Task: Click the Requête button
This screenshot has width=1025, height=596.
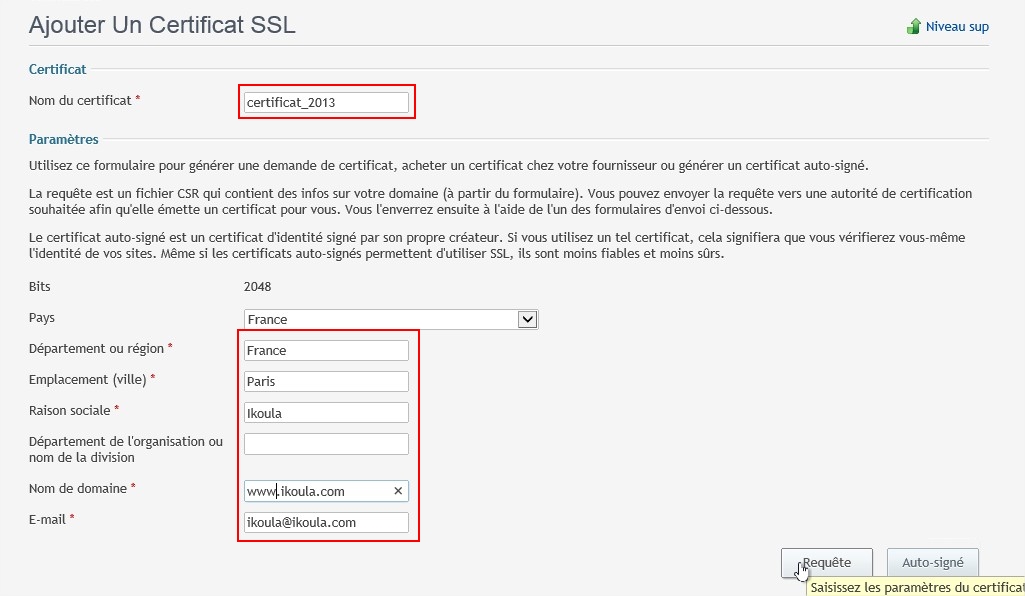Action: click(x=826, y=563)
